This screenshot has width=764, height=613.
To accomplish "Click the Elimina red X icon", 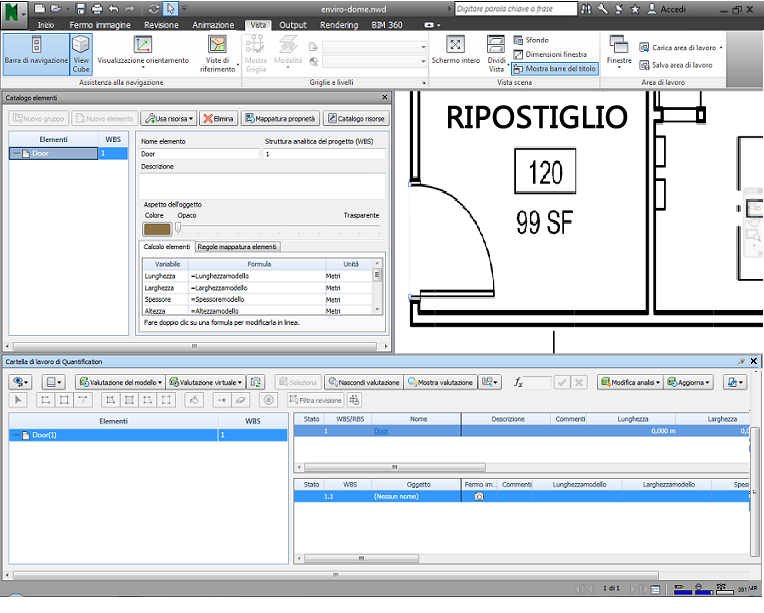I will pyautogui.click(x=207, y=119).
